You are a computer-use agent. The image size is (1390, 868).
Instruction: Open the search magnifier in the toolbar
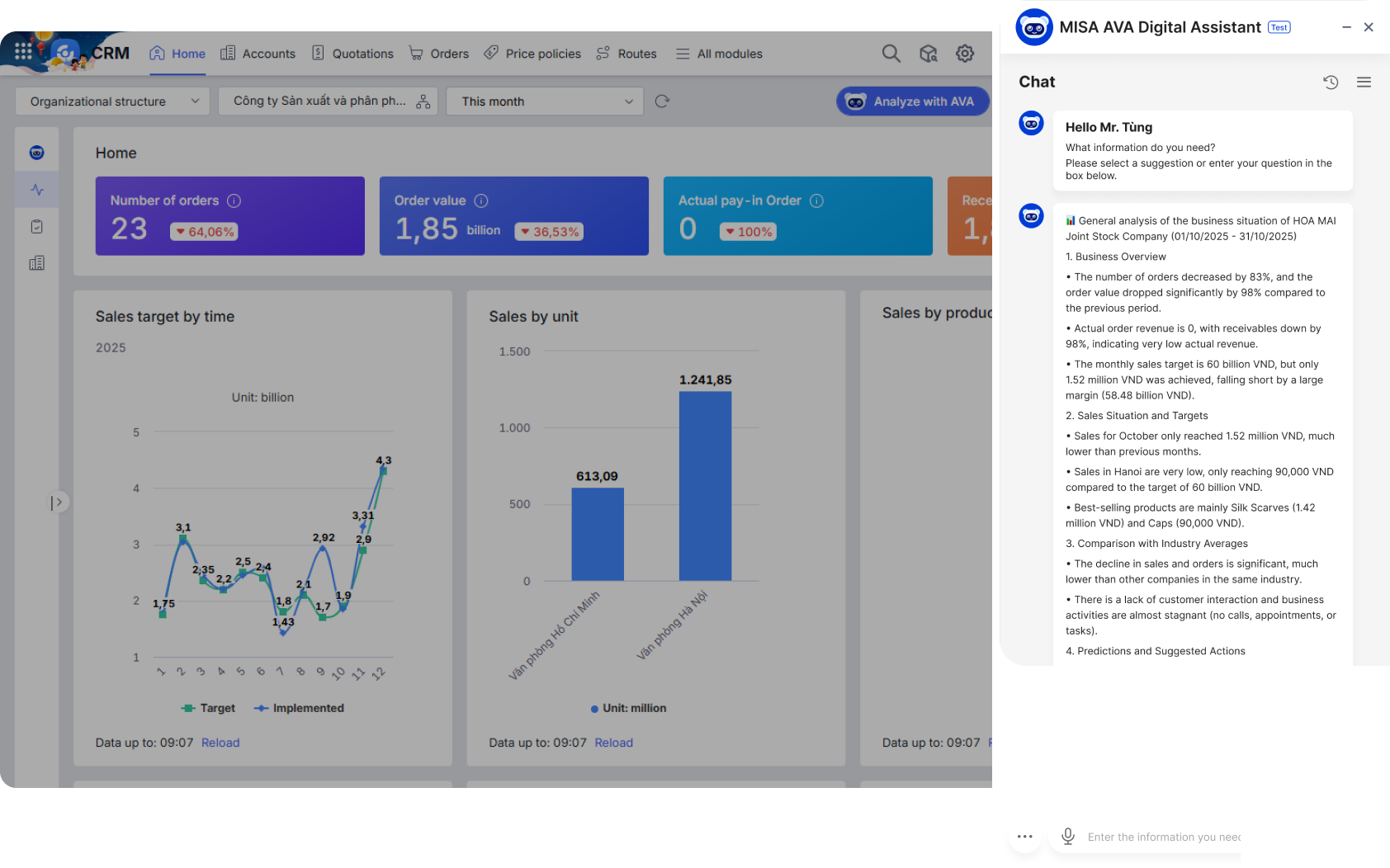[891, 53]
